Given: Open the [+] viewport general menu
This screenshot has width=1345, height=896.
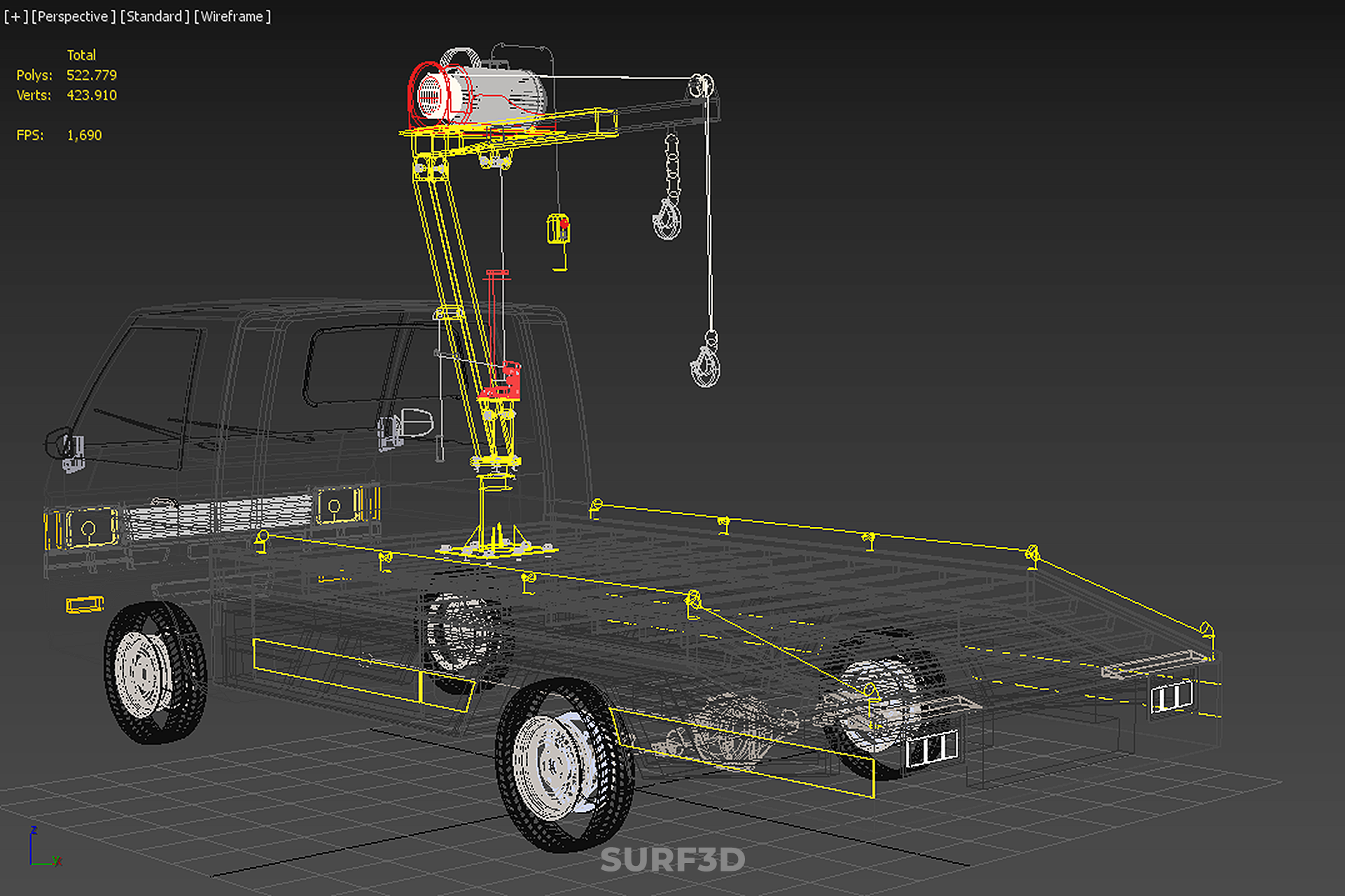Looking at the screenshot, I should pyautogui.click(x=15, y=16).
